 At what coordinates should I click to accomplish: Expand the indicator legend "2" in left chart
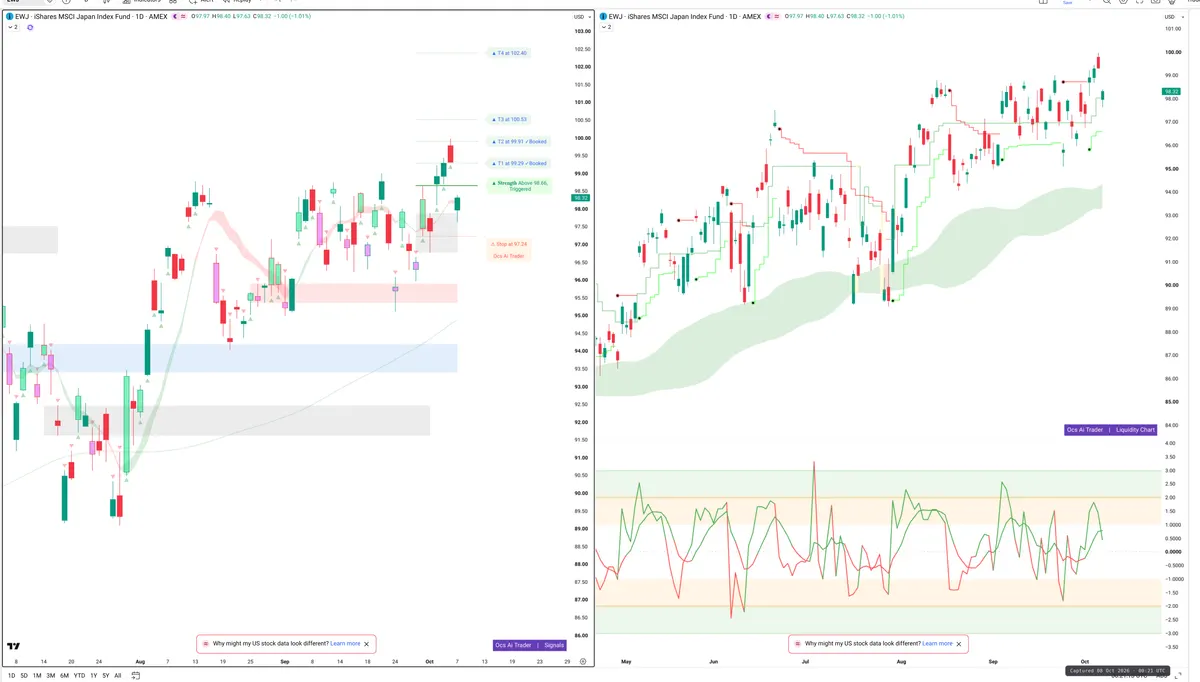(x=12, y=27)
